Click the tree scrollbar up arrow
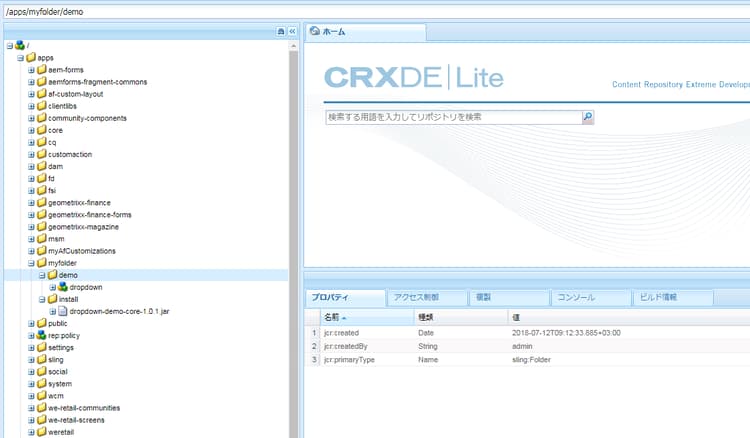Screen dimensions: 750x438 click(x=293, y=46)
